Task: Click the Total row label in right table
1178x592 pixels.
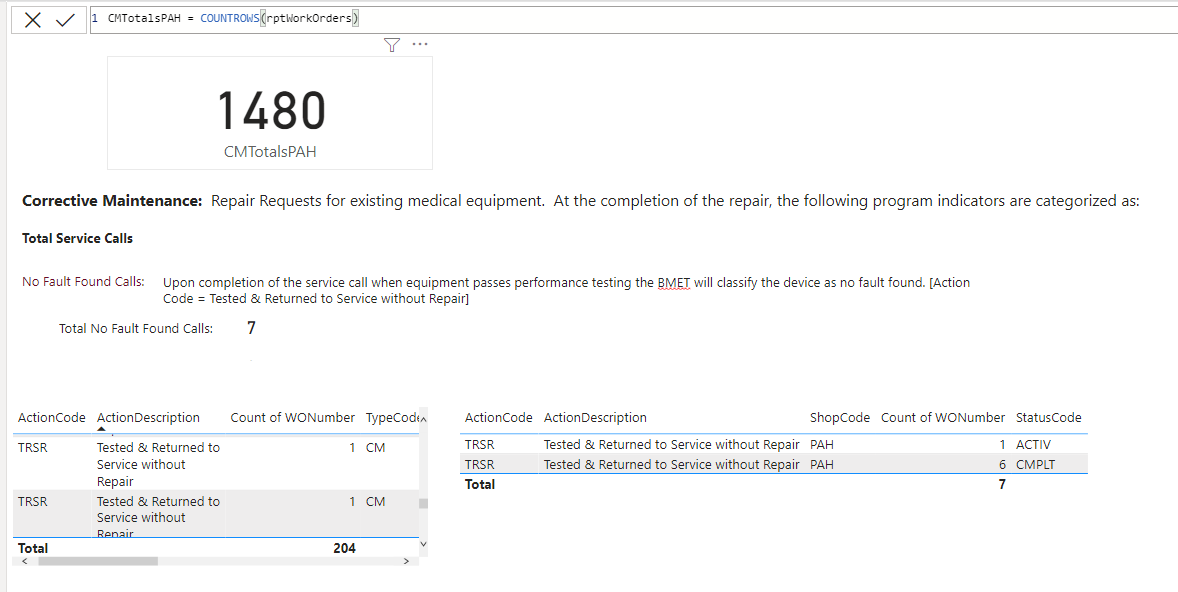Action: click(480, 485)
